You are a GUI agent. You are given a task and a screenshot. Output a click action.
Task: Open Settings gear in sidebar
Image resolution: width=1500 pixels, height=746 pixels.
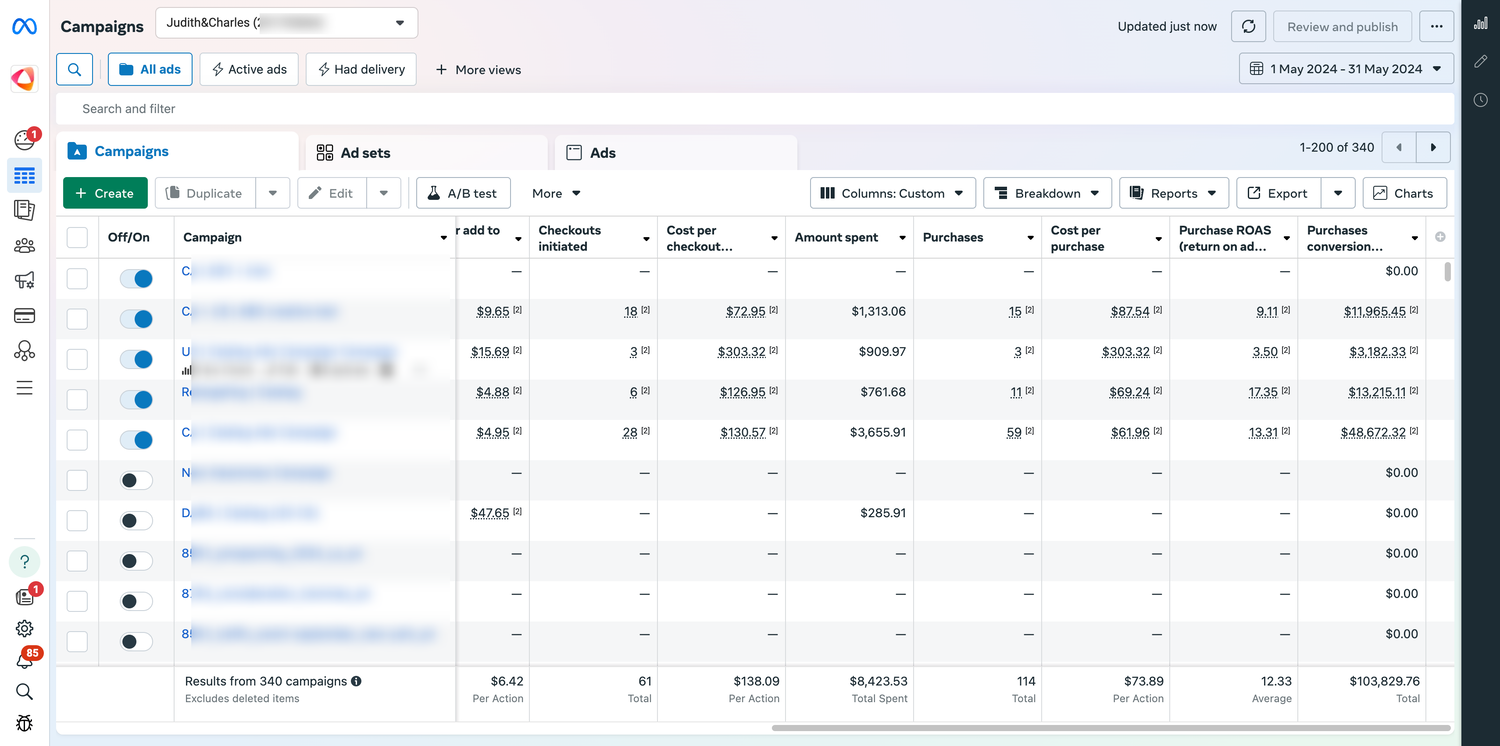[24, 628]
